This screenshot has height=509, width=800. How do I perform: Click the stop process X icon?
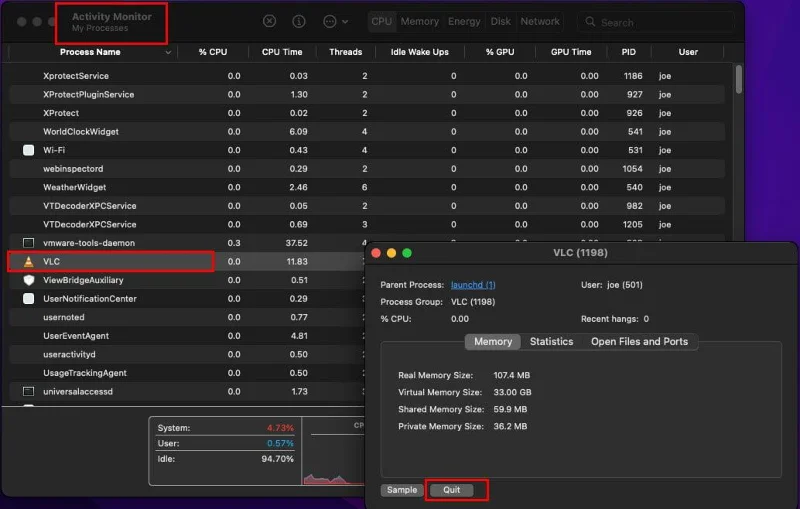coord(270,21)
